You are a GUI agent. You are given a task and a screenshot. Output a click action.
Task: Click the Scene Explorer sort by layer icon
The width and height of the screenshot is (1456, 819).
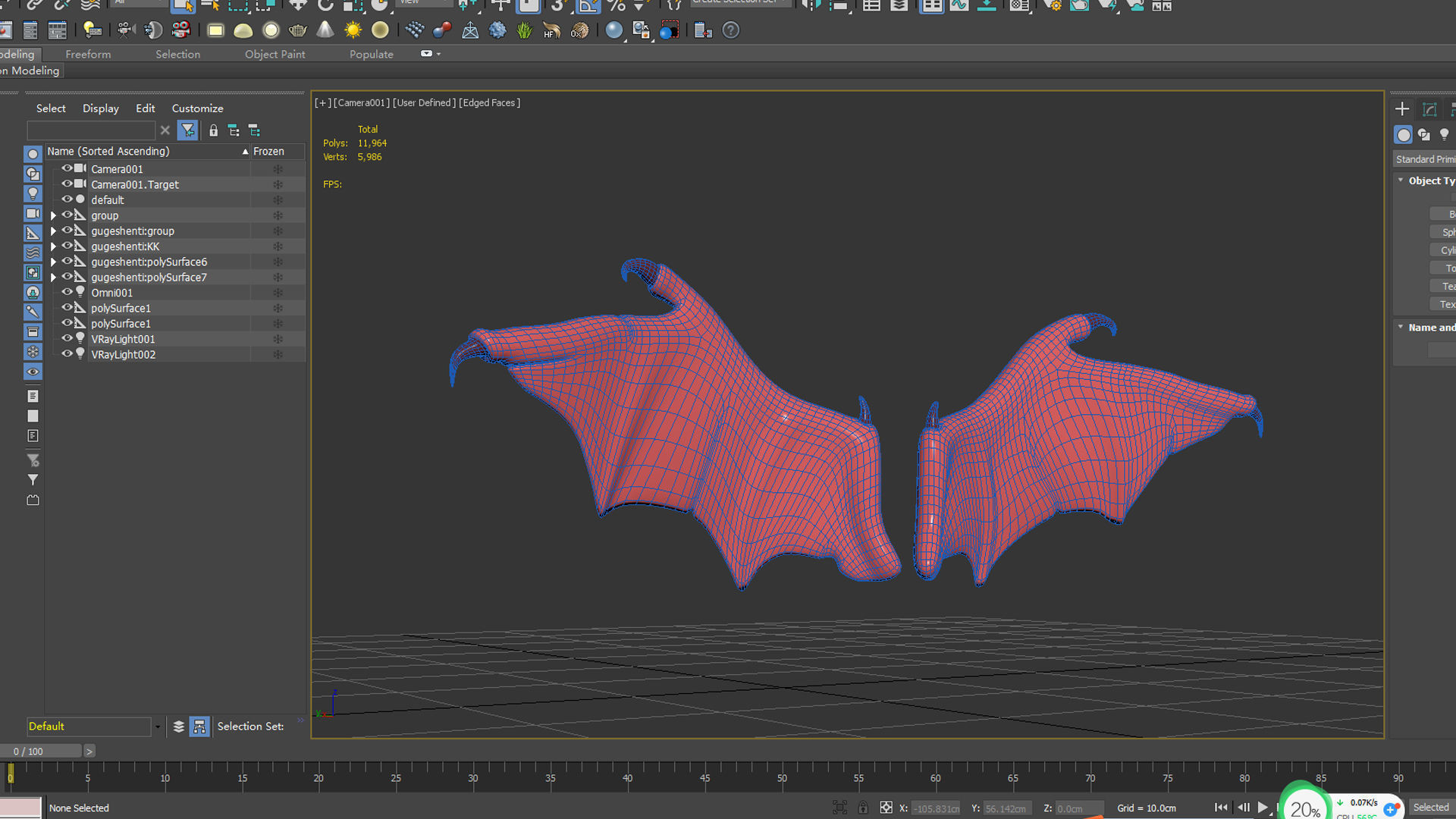pos(179,726)
